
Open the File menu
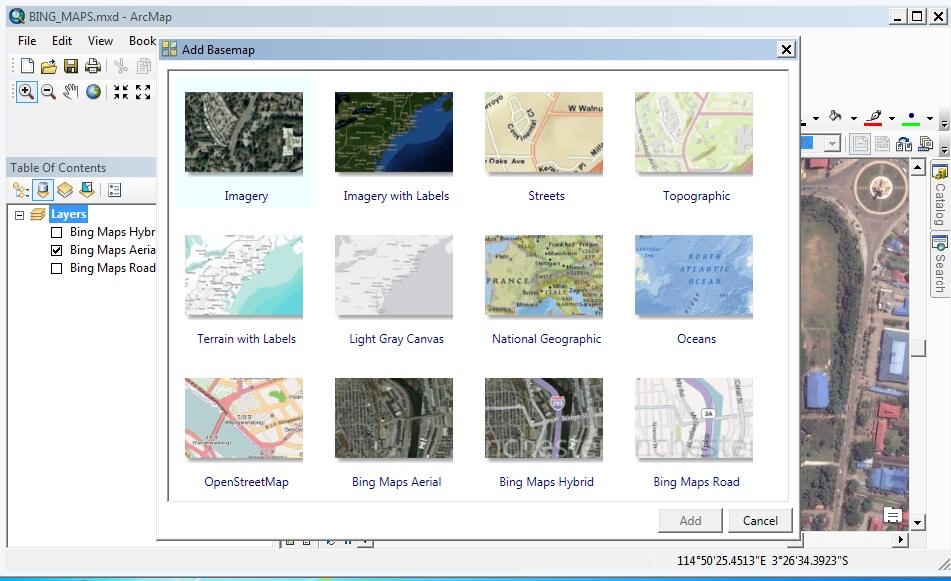[x=27, y=41]
